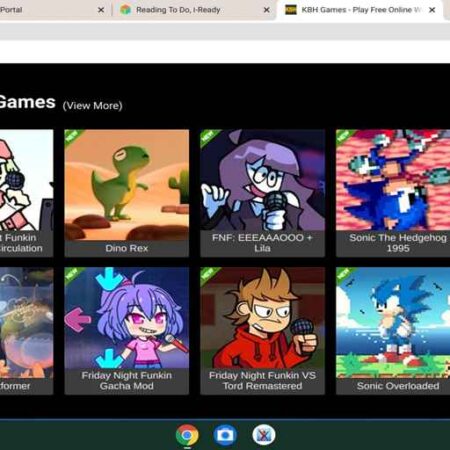Click the I-Ready tab favicon
This screenshot has height=450, width=450.
point(125,10)
